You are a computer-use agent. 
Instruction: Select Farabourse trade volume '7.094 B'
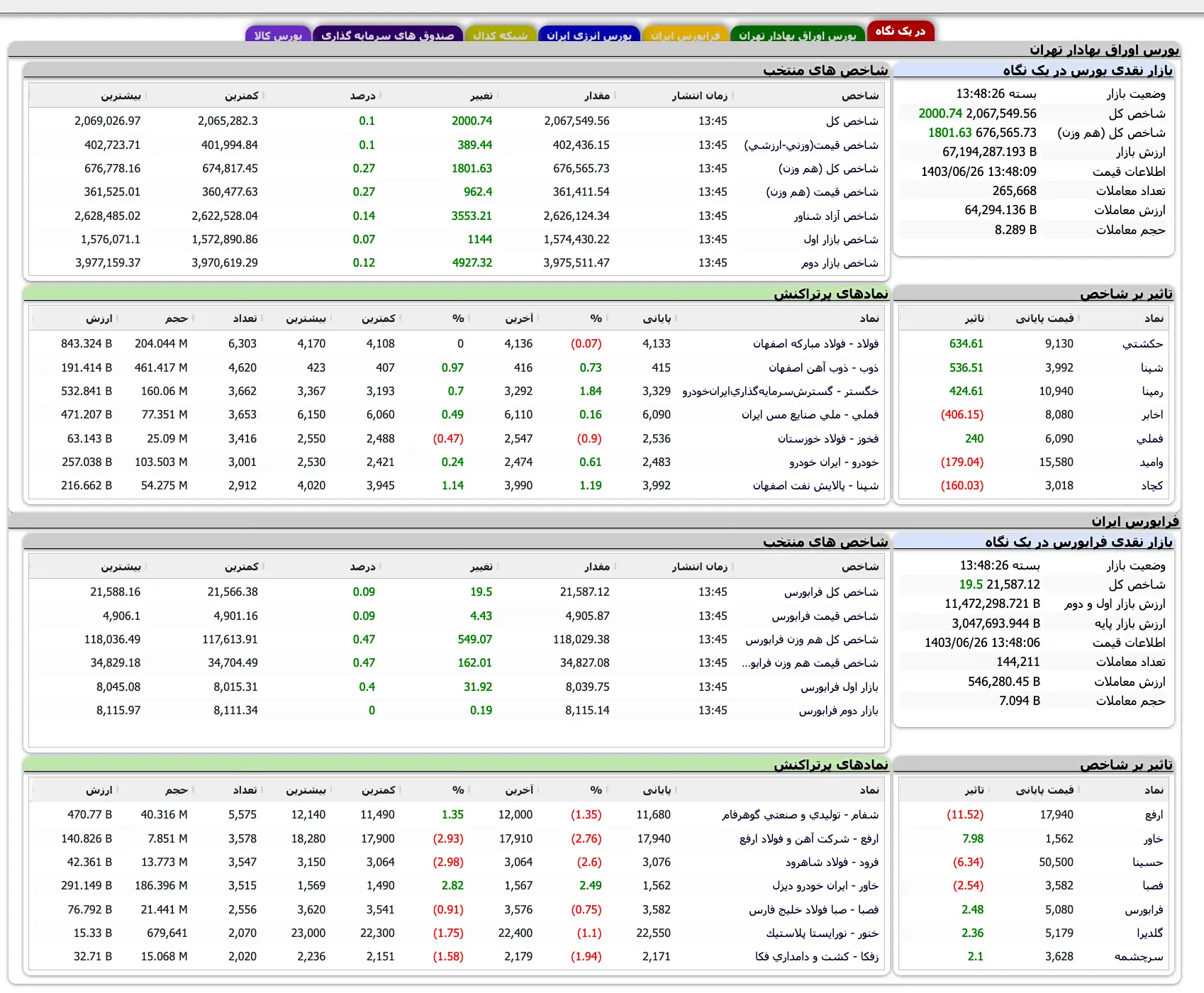1020,701
